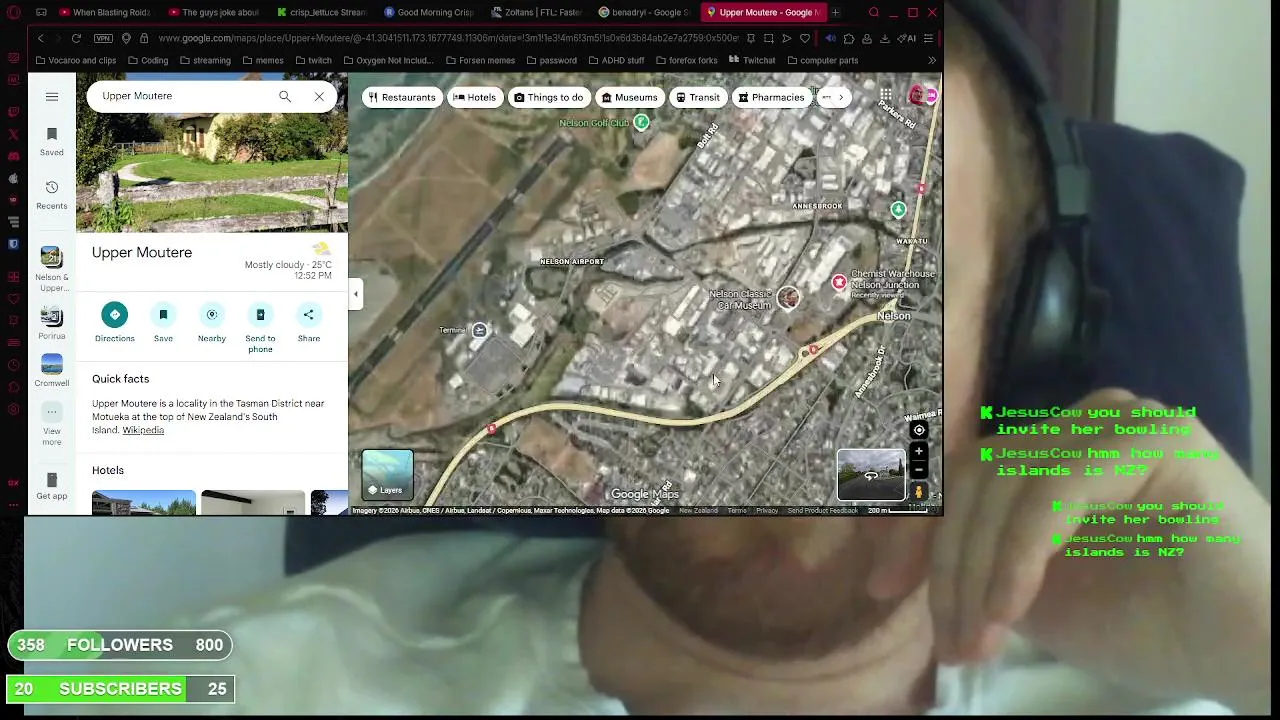Open the Recents panel
This screenshot has width=1280, height=720.
(51, 195)
